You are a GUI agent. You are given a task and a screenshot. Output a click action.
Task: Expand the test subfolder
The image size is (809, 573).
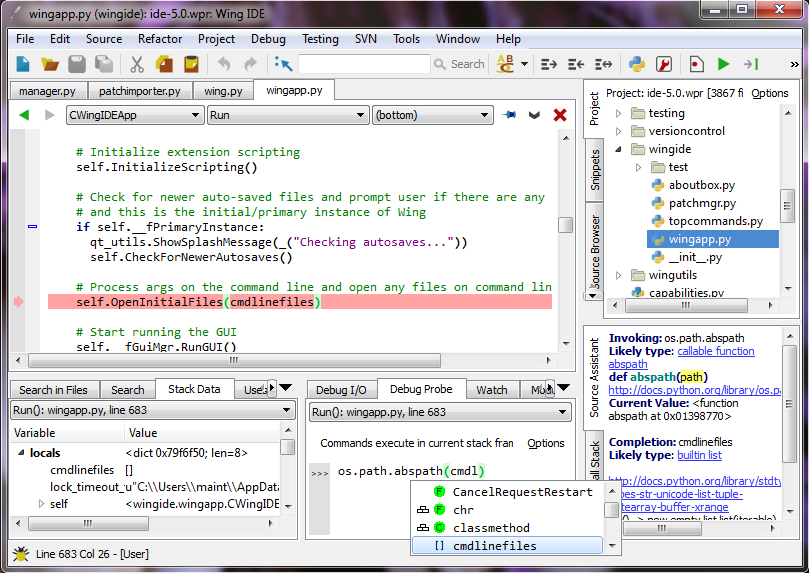(639, 167)
